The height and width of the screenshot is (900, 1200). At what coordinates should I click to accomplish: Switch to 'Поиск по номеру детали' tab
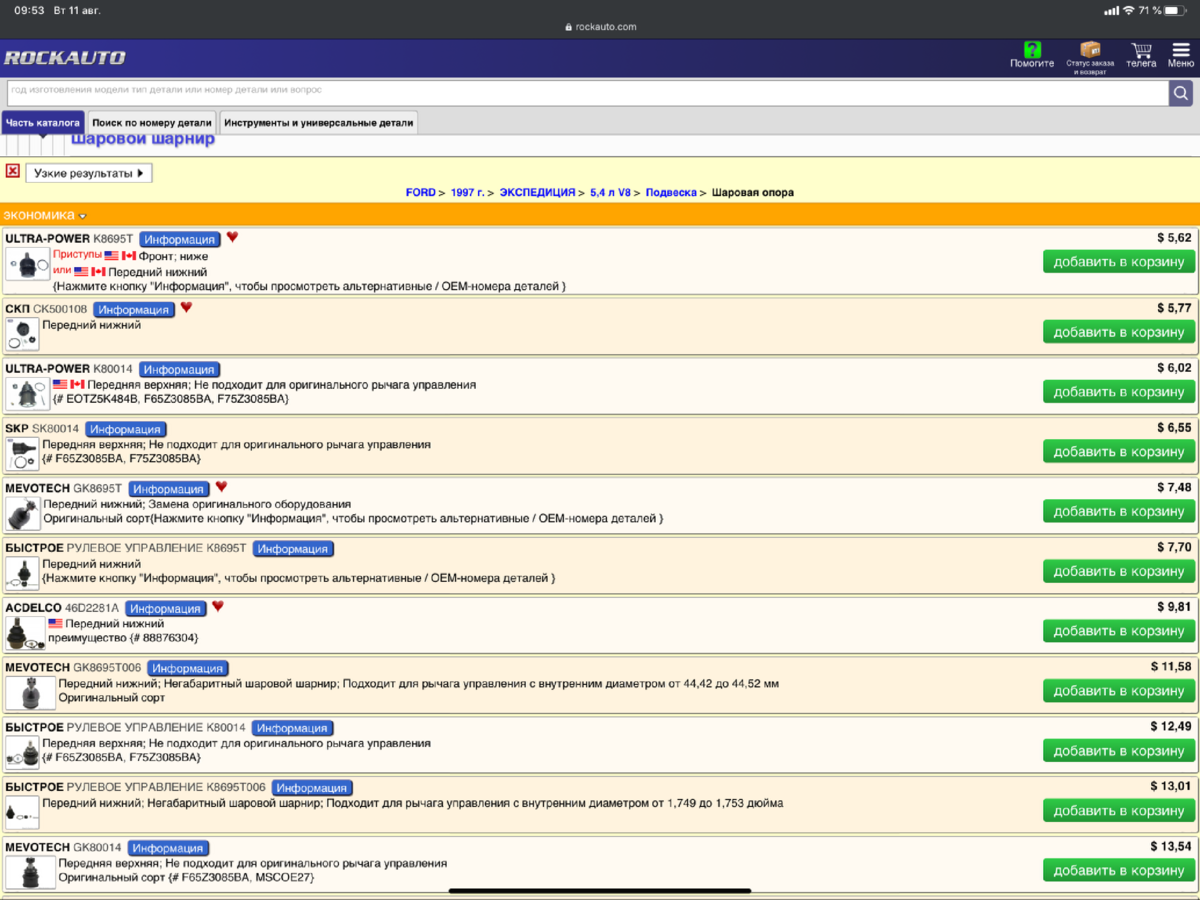coord(152,123)
